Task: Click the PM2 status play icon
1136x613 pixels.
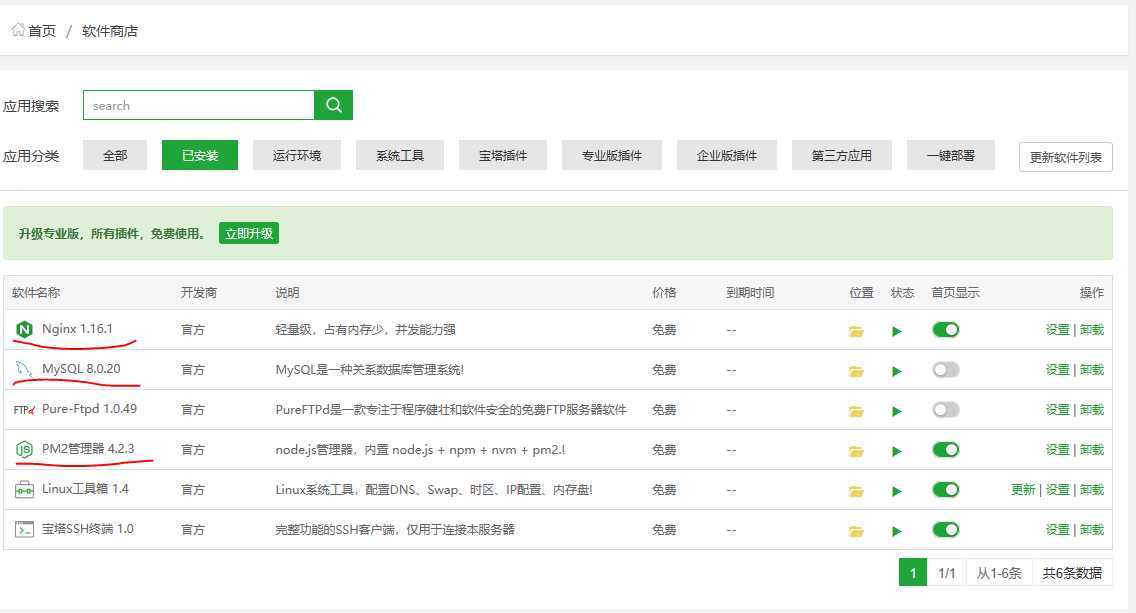Action: click(897, 451)
